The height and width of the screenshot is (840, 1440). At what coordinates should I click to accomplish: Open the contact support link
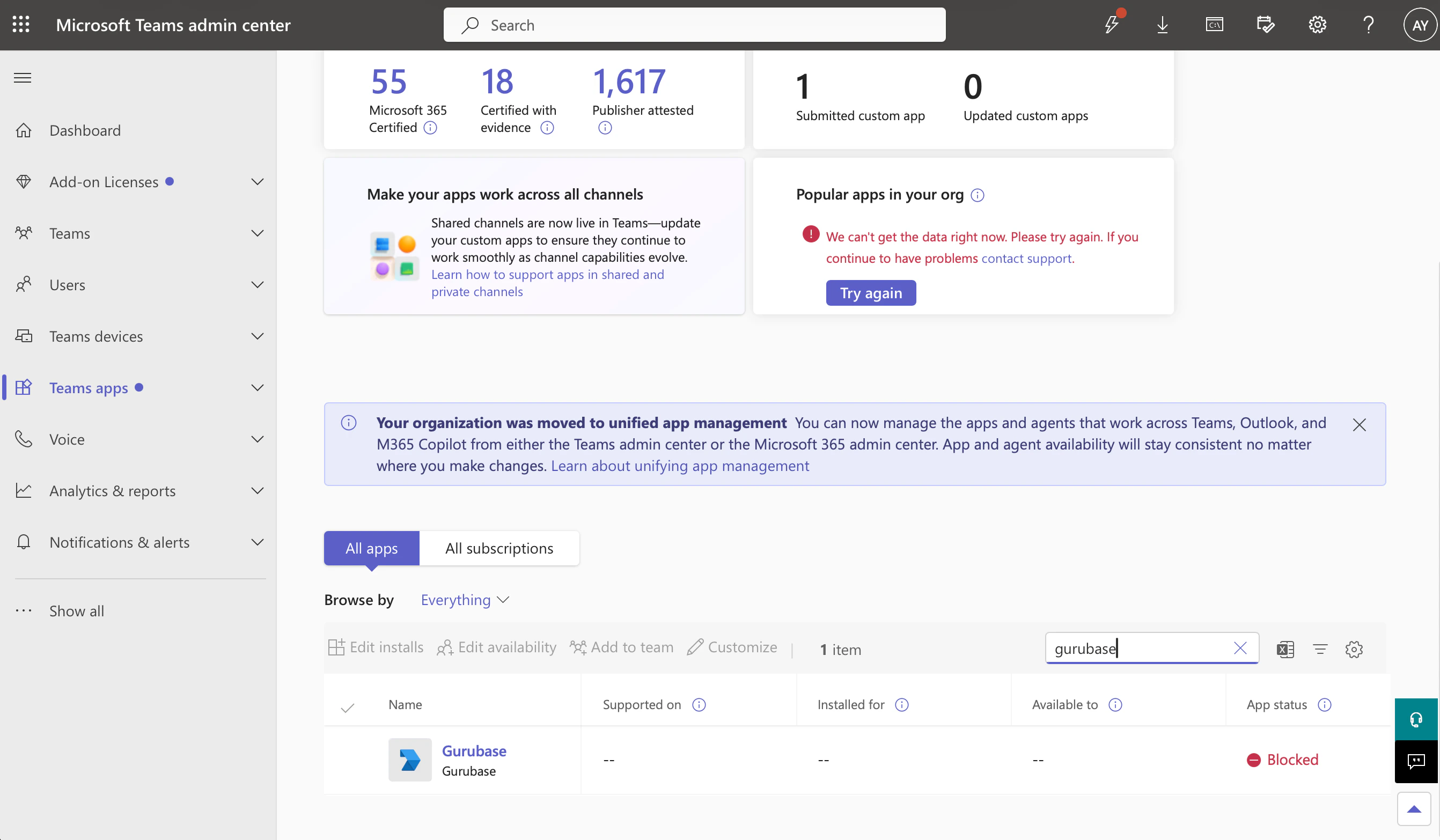click(x=1026, y=259)
